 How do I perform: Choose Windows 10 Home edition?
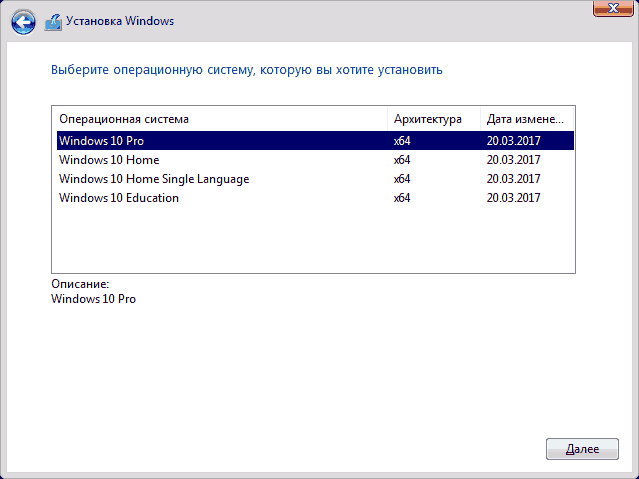tap(109, 160)
